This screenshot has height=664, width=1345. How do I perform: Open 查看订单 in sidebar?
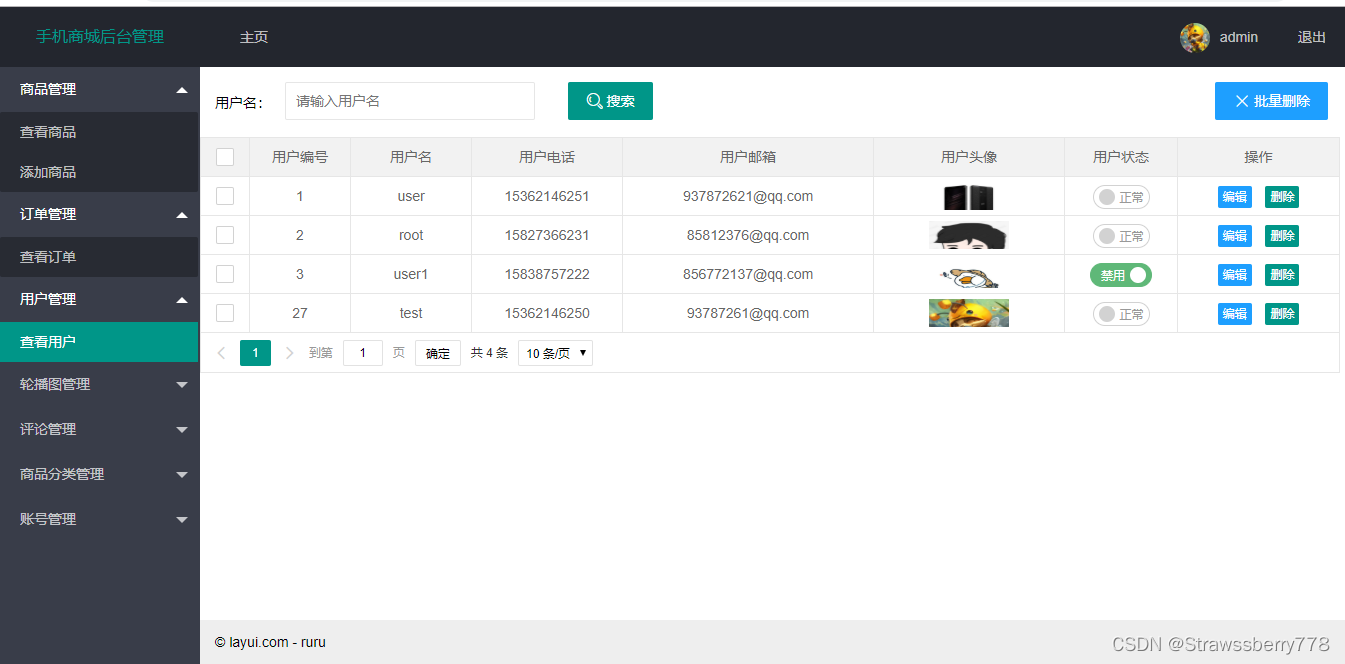(99, 257)
